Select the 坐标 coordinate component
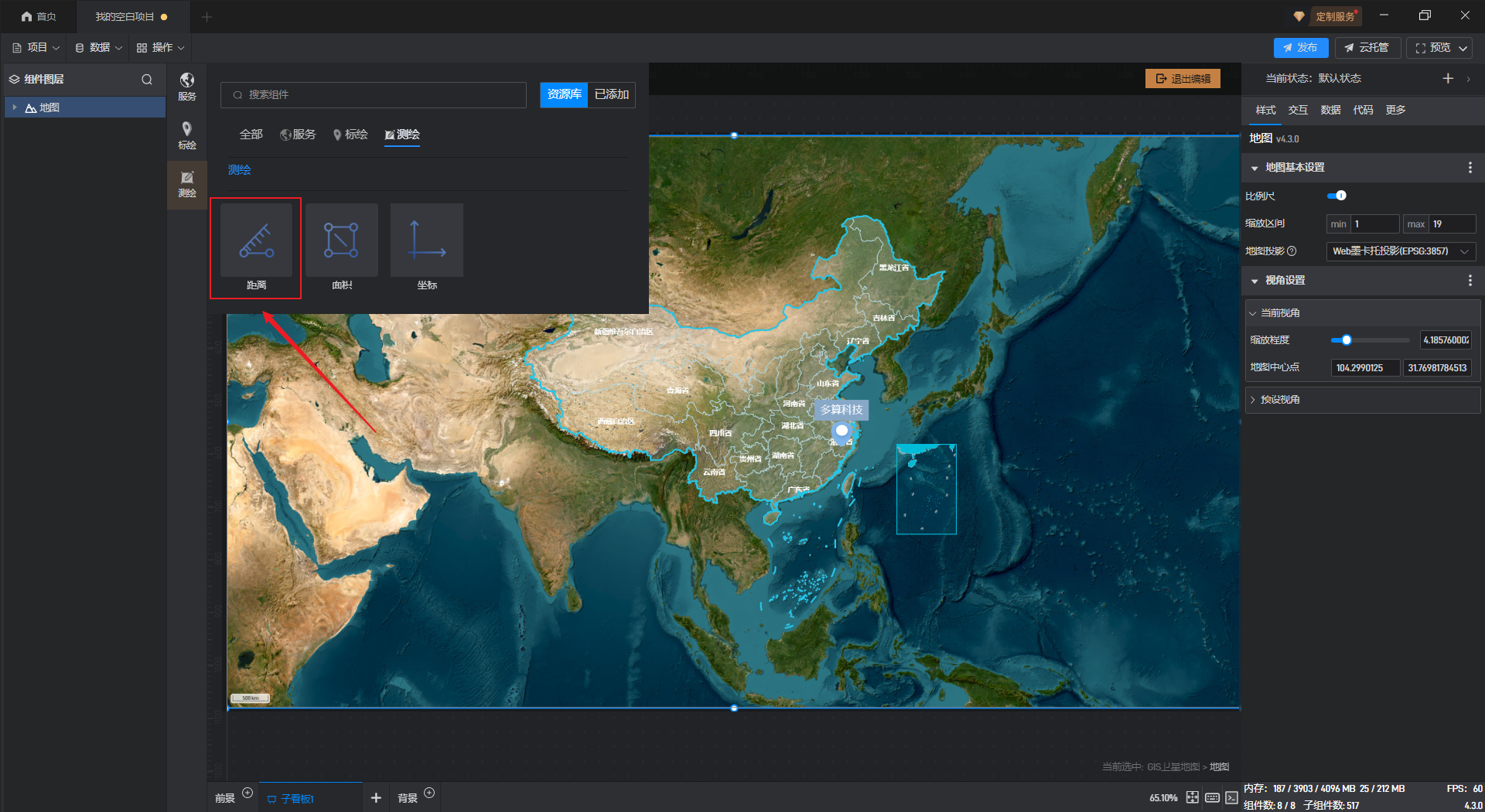 point(427,247)
